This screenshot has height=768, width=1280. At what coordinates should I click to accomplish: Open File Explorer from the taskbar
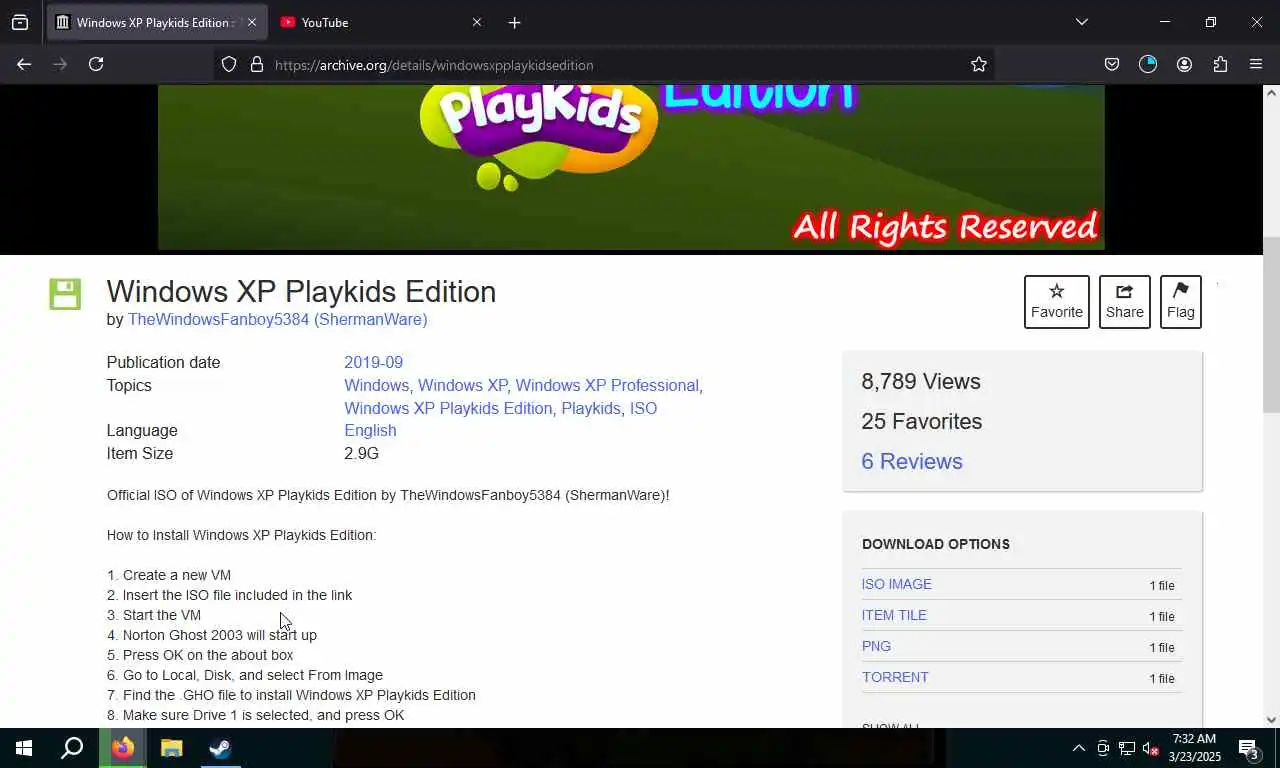point(172,748)
